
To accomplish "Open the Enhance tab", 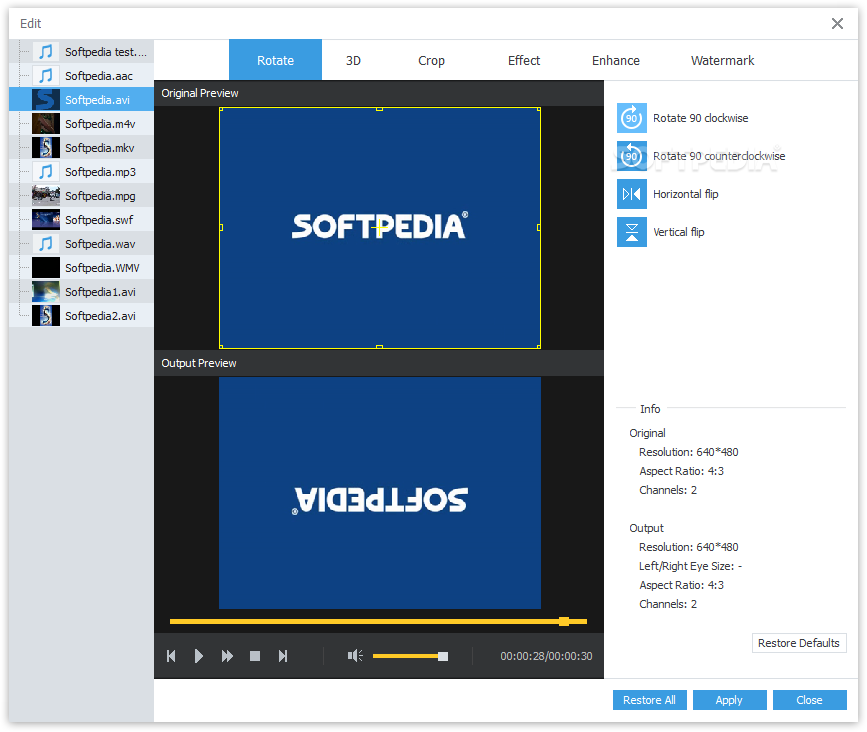I will coord(615,60).
